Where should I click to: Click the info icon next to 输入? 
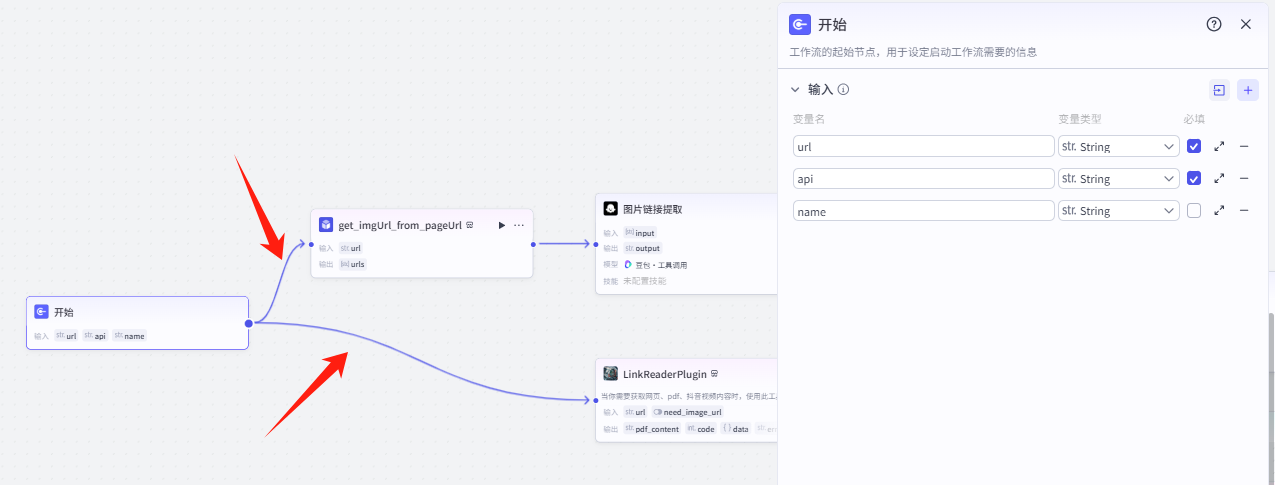[843, 90]
